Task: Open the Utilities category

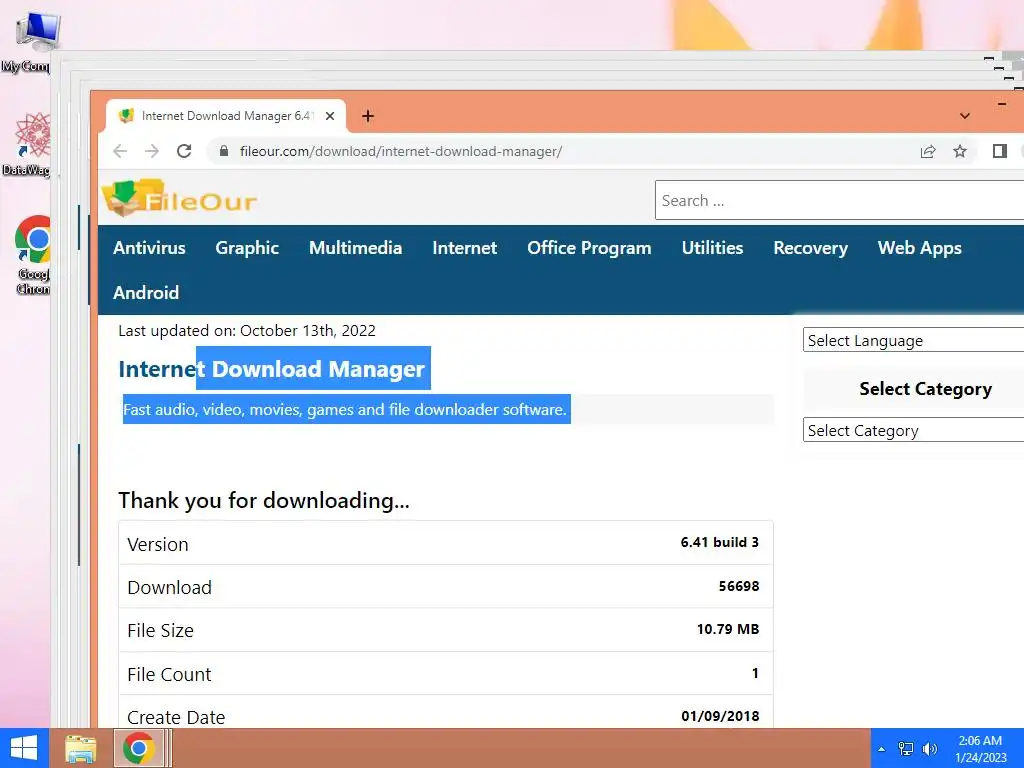Action: (x=712, y=248)
